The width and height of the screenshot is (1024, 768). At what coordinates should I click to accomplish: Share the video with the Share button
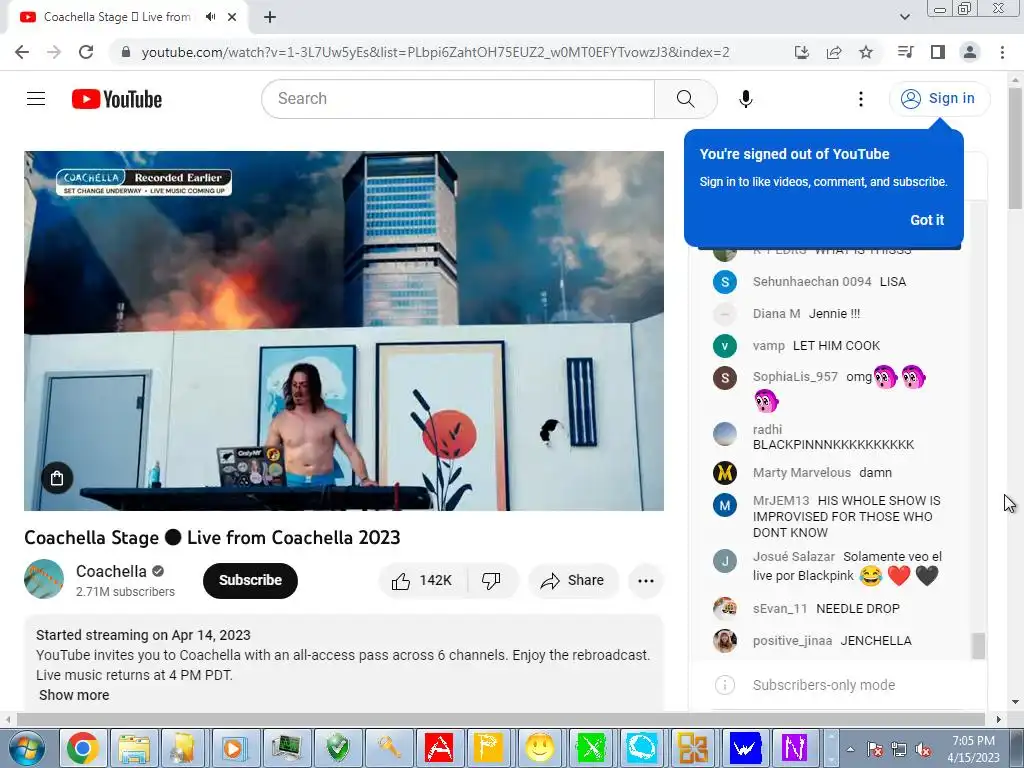coord(573,581)
